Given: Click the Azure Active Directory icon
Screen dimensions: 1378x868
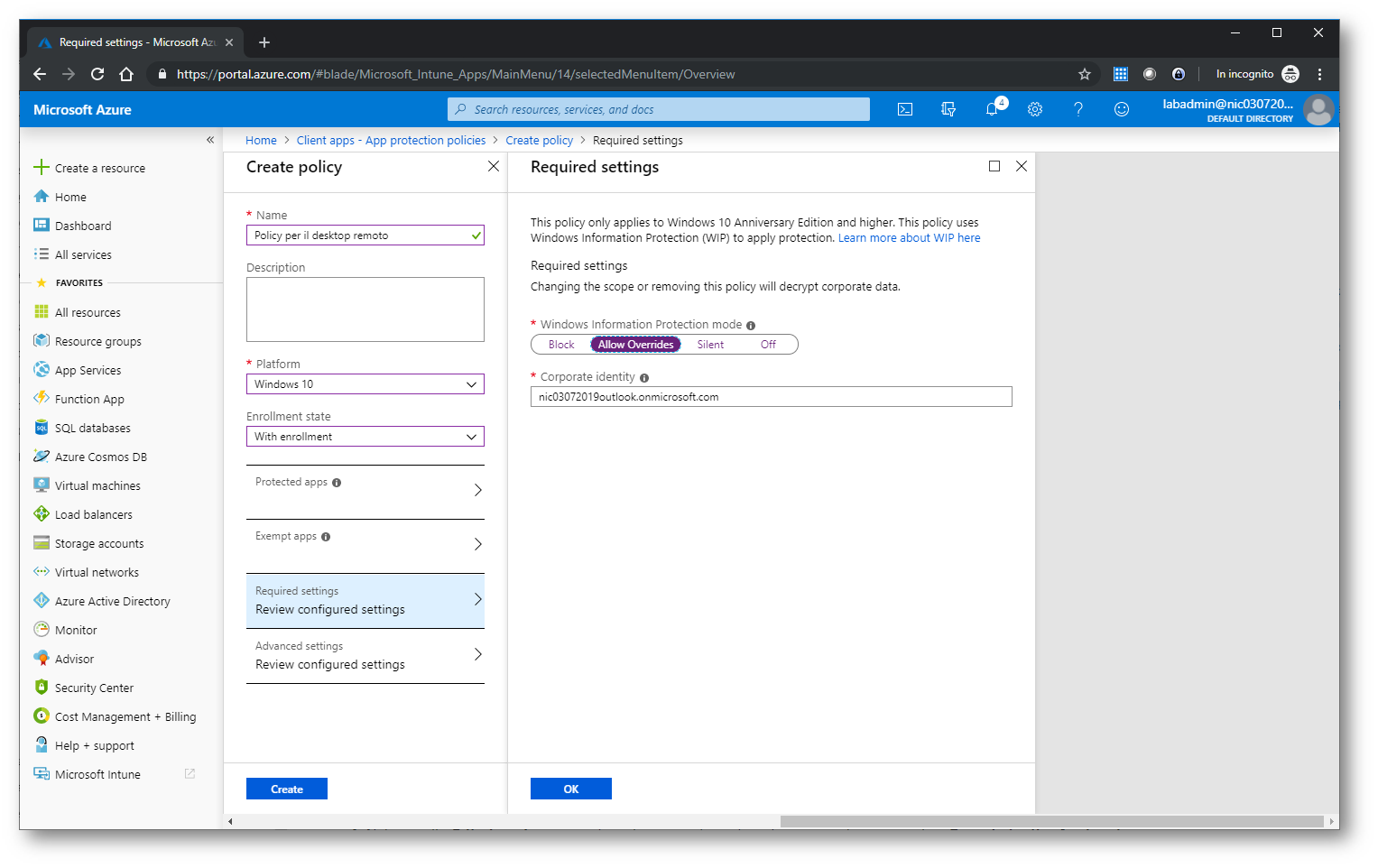Looking at the screenshot, I should coord(42,601).
